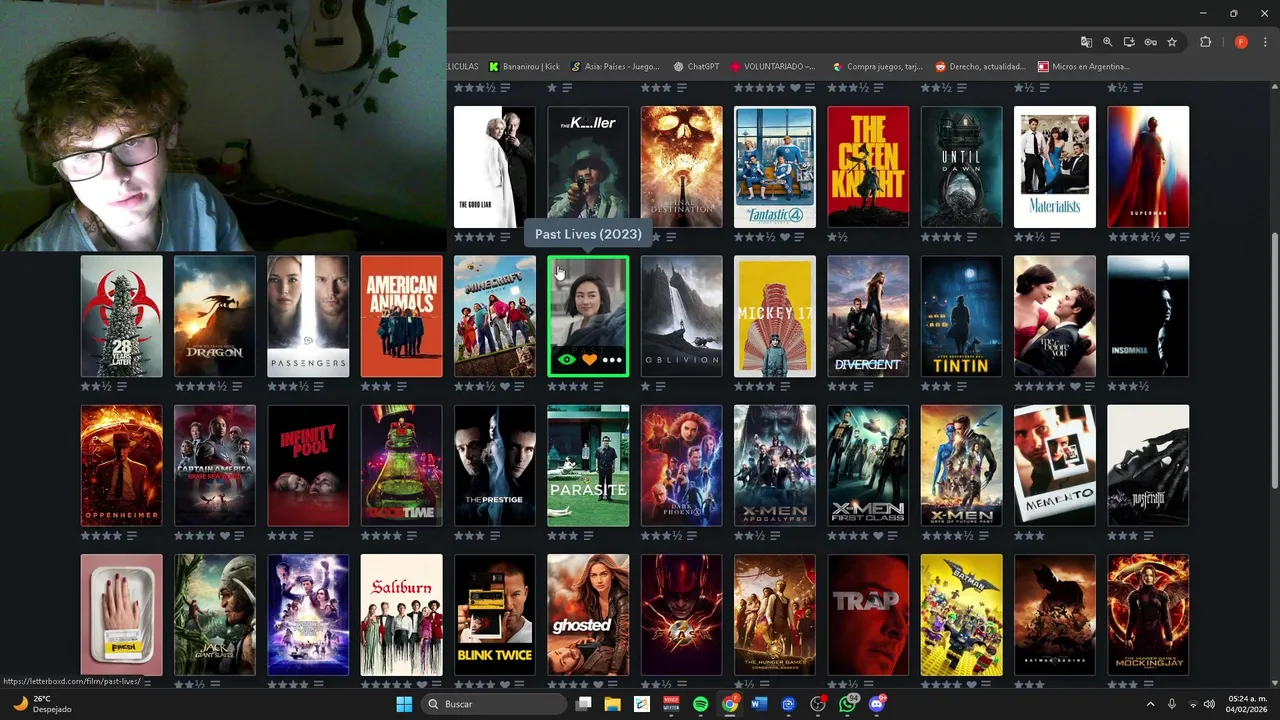Open the review icon under Until Dawn
The image size is (1280, 720).
[x=970, y=238]
